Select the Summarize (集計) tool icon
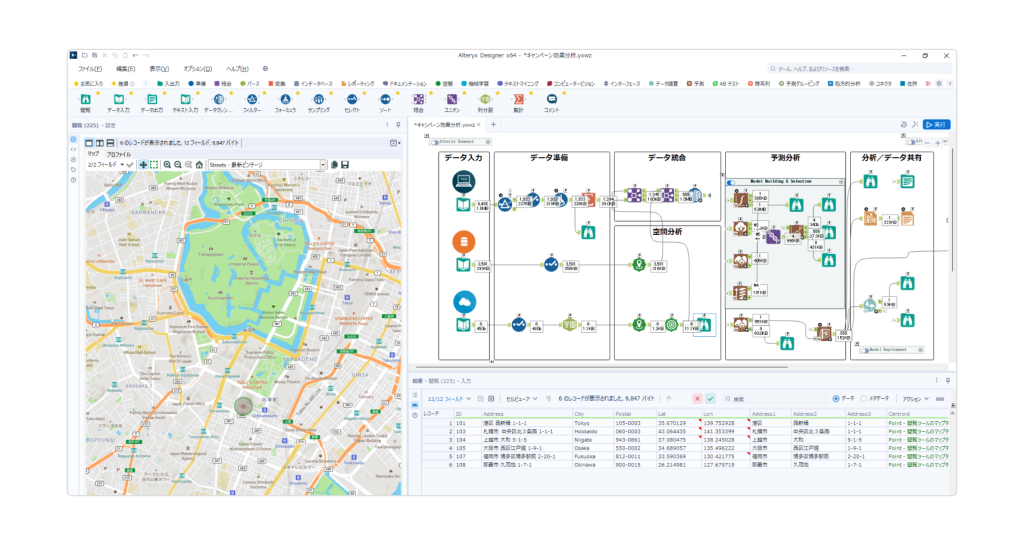Screen dimensions: 1024x545 [518, 100]
